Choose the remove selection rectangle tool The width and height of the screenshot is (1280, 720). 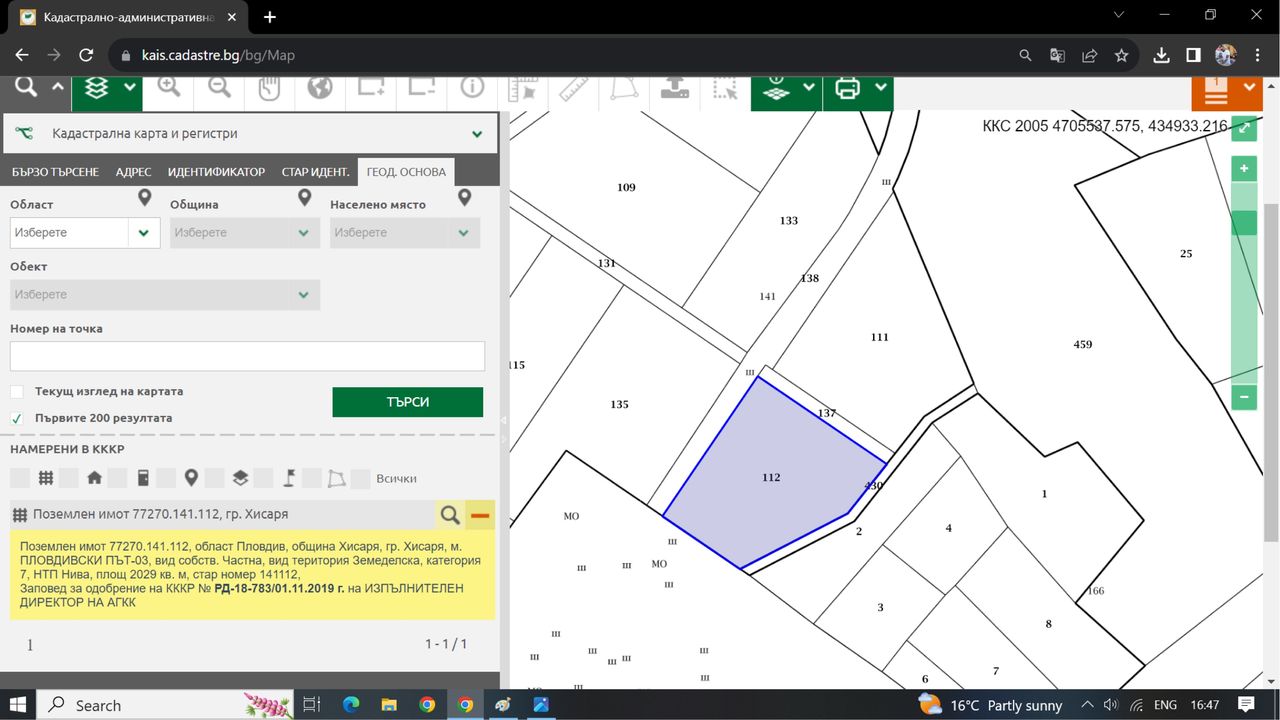pyautogui.click(x=421, y=88)
